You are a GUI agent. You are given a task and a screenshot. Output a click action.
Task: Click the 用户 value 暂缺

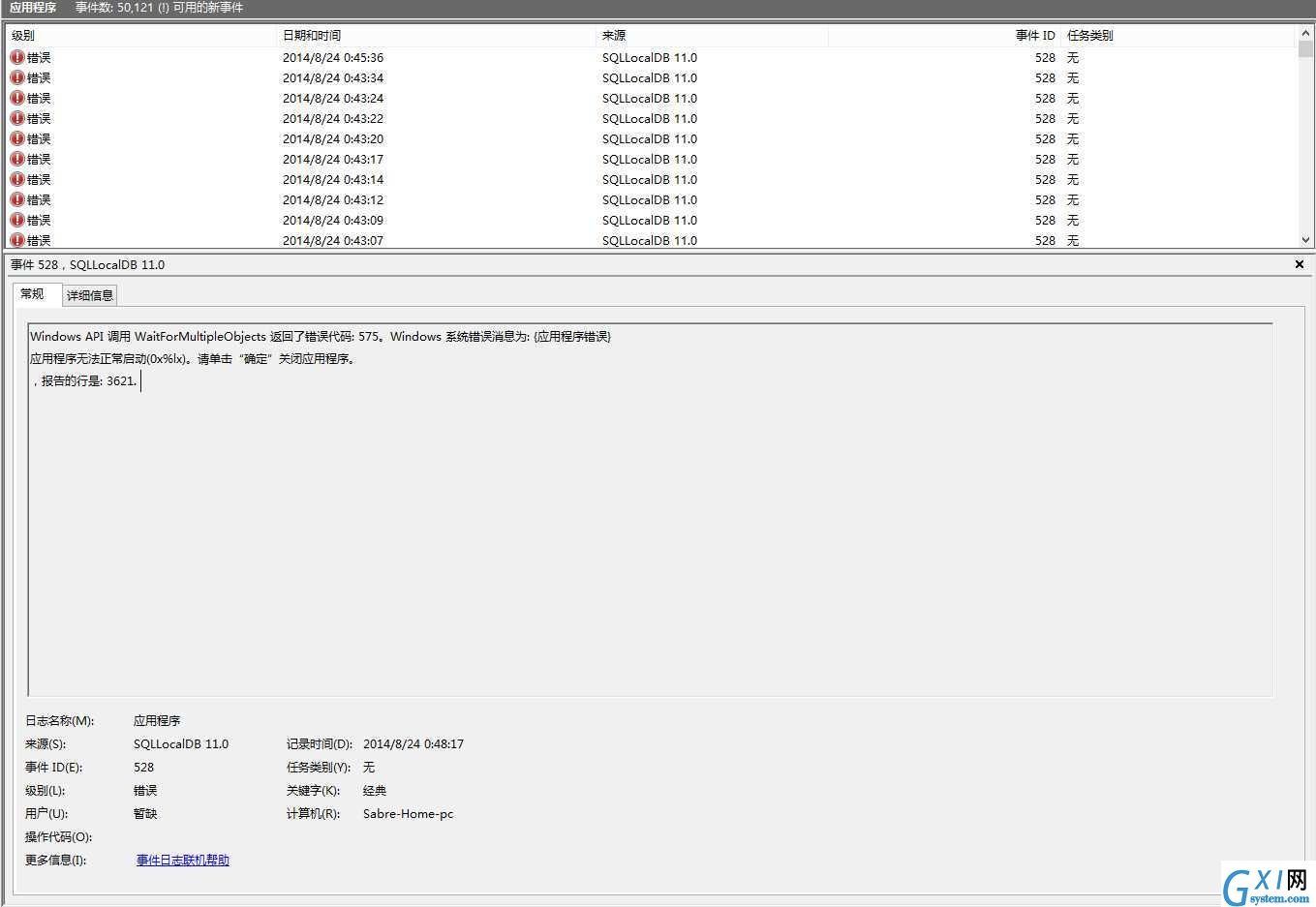(x=145, y=813)
